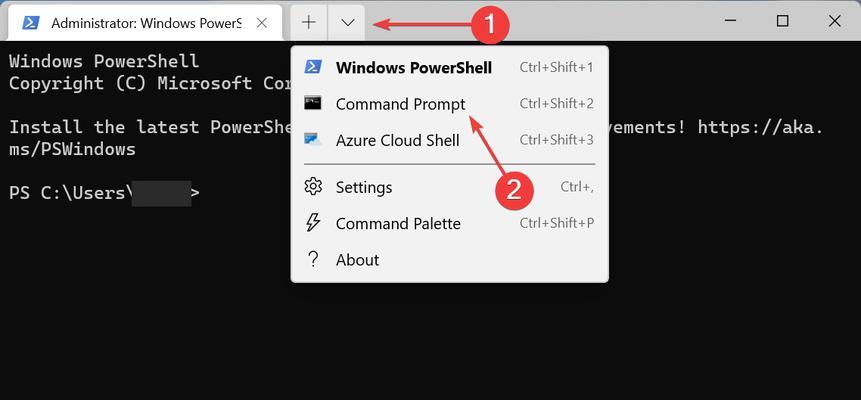The height and width of the screenshot is (400, 861).
Task: Click the Settings gear icon
Action: pyautogui.click(x=313, y=187)
